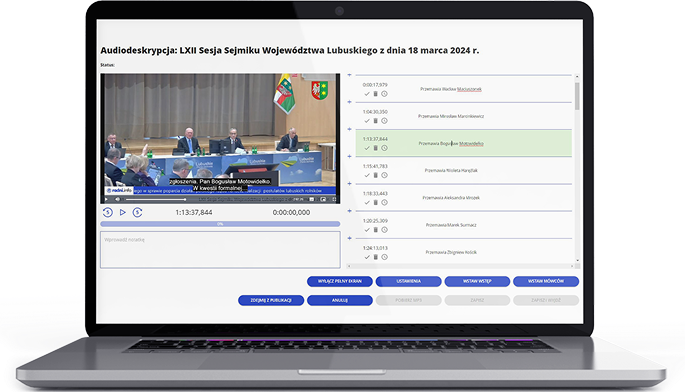Toggle captions in the video player bar
Viewport: 685px width, 392px height.
pos(311,199)
